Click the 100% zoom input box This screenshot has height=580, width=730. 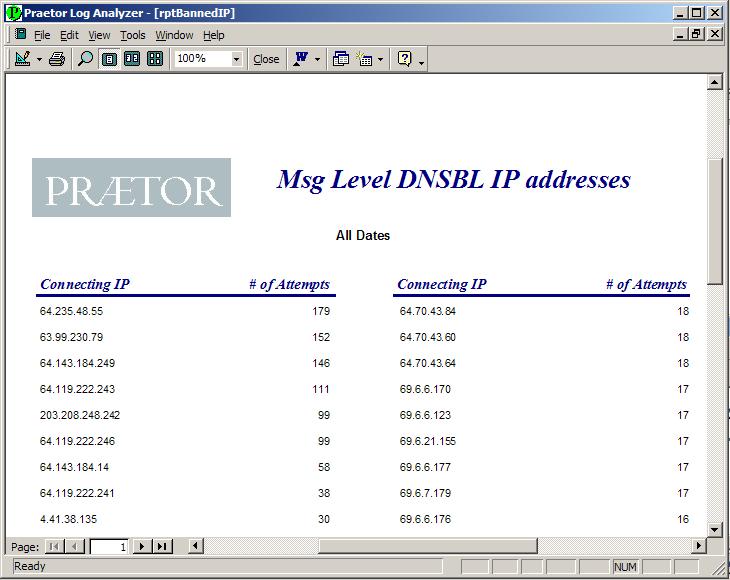coord(203,59)
